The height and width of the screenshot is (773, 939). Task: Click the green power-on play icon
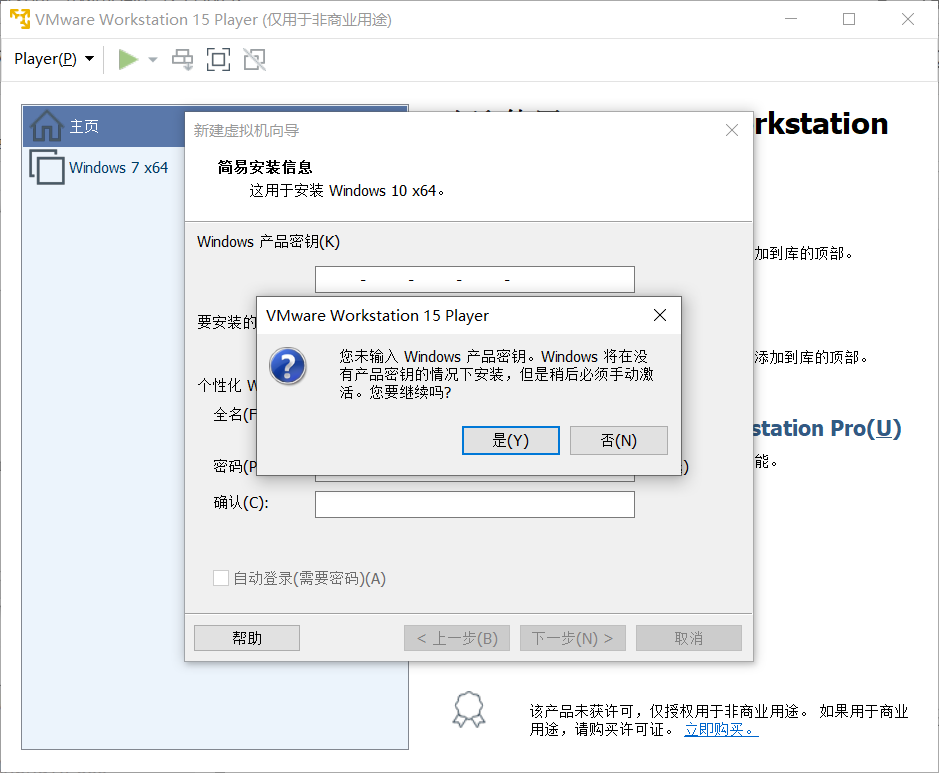(128, 59)
